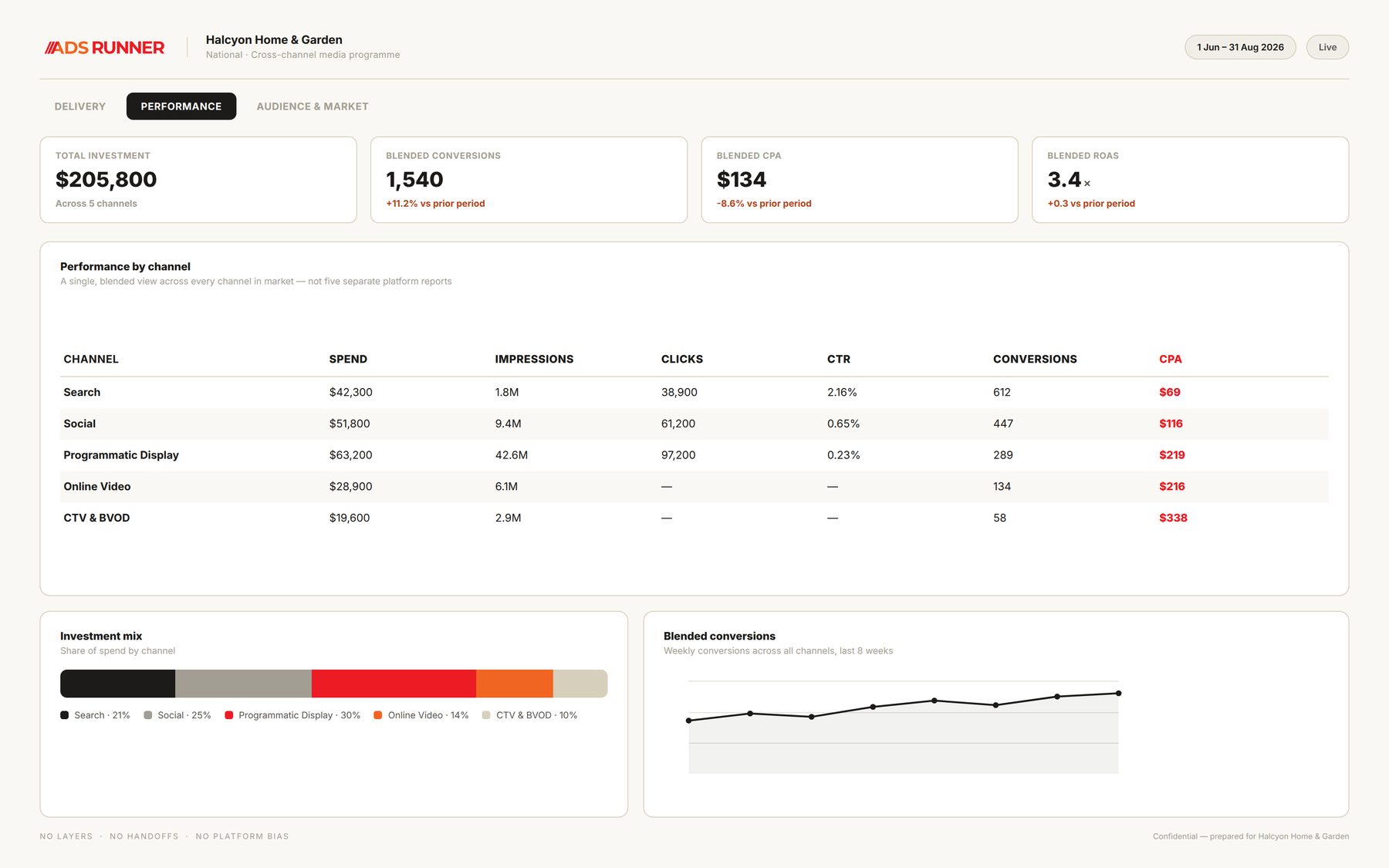Click the Search · 21% legend item
Screen dimensions: 1389x868
click(95, 715)
